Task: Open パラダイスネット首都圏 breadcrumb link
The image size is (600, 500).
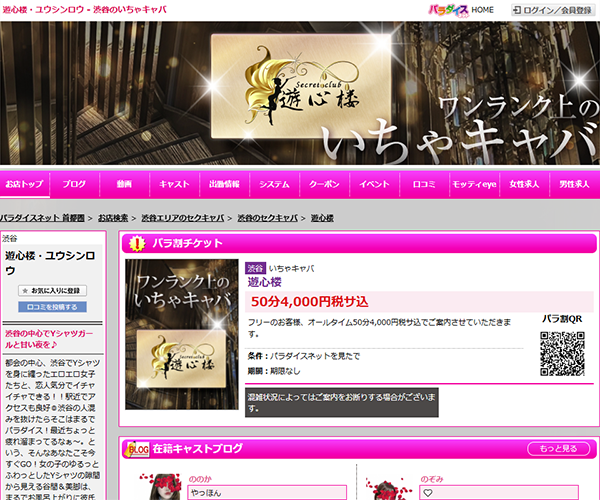Action: click(x=42, y=218)
